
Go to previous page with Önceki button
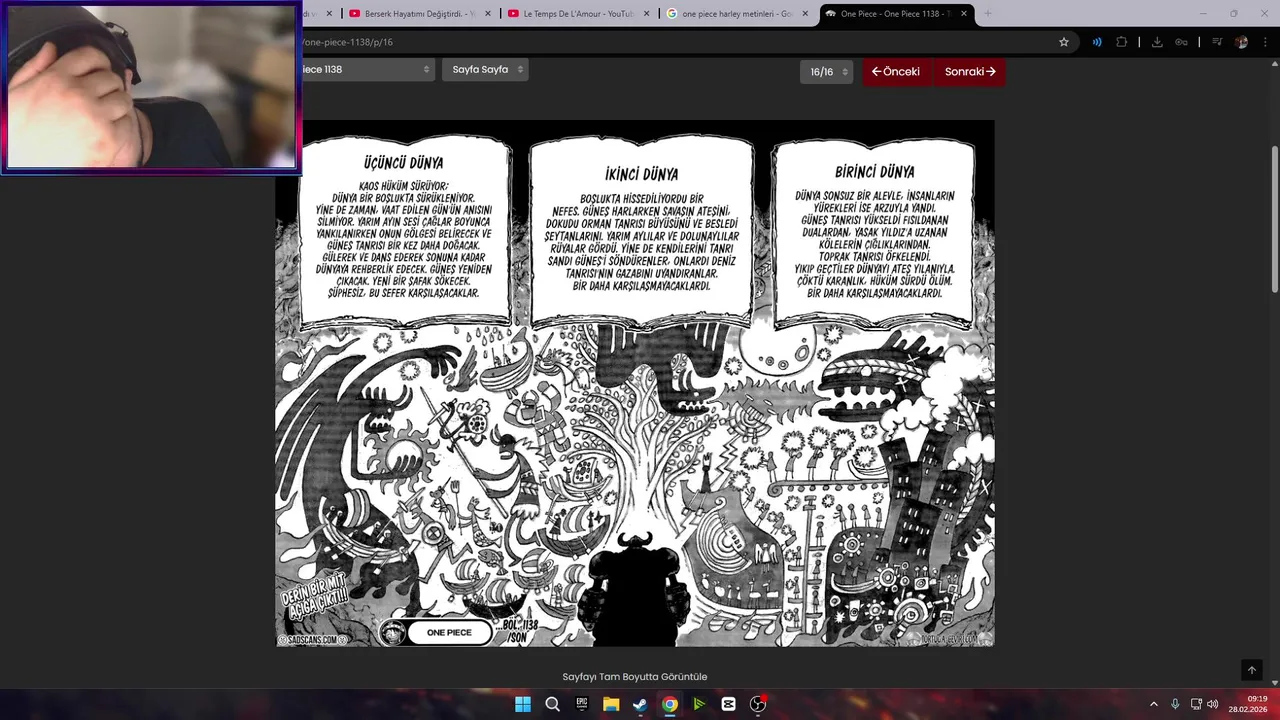pyautogui.click(x=896, y=72)
